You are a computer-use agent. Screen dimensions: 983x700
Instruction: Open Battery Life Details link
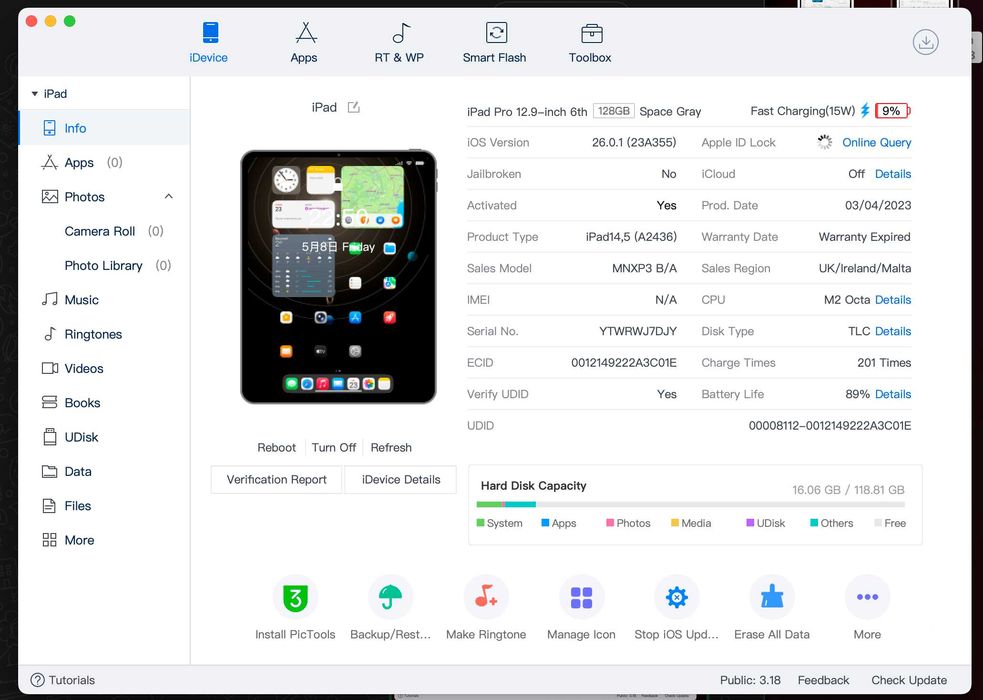click(893, 394)
